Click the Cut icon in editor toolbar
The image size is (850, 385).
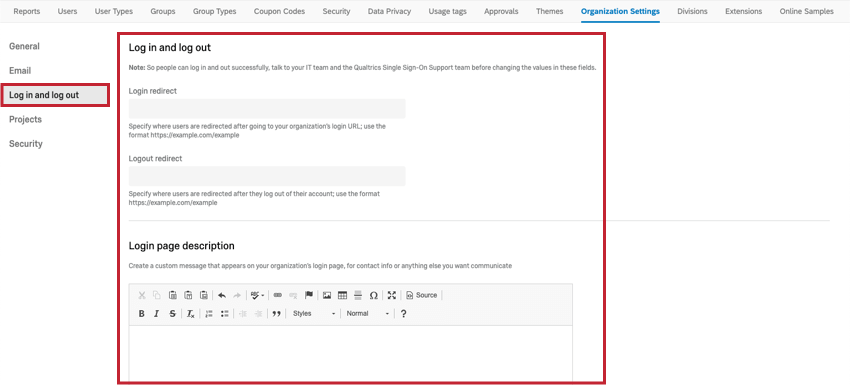(x=141, y=295)
